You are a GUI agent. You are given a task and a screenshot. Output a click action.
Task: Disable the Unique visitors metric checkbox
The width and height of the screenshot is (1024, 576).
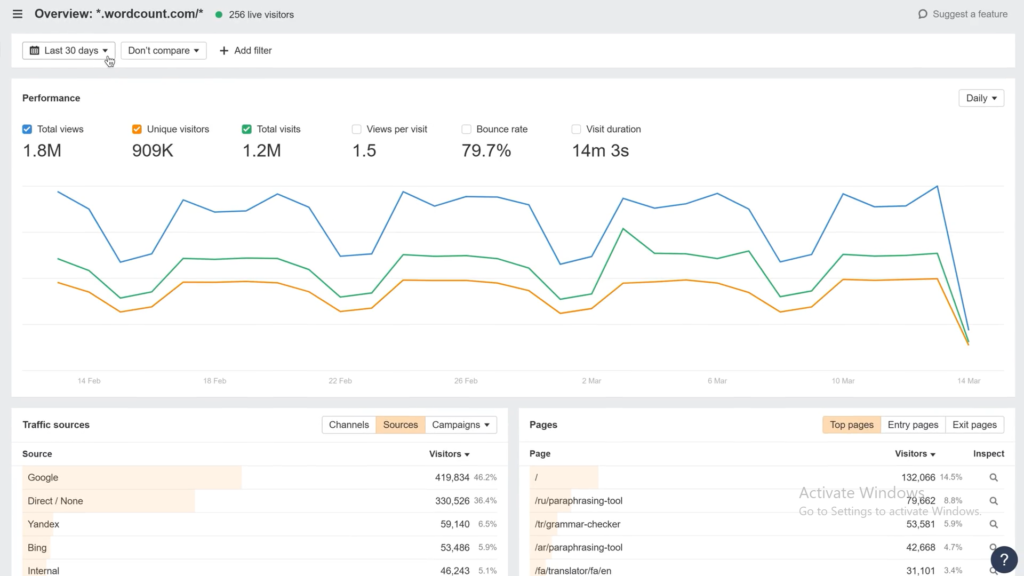[137, 129]
